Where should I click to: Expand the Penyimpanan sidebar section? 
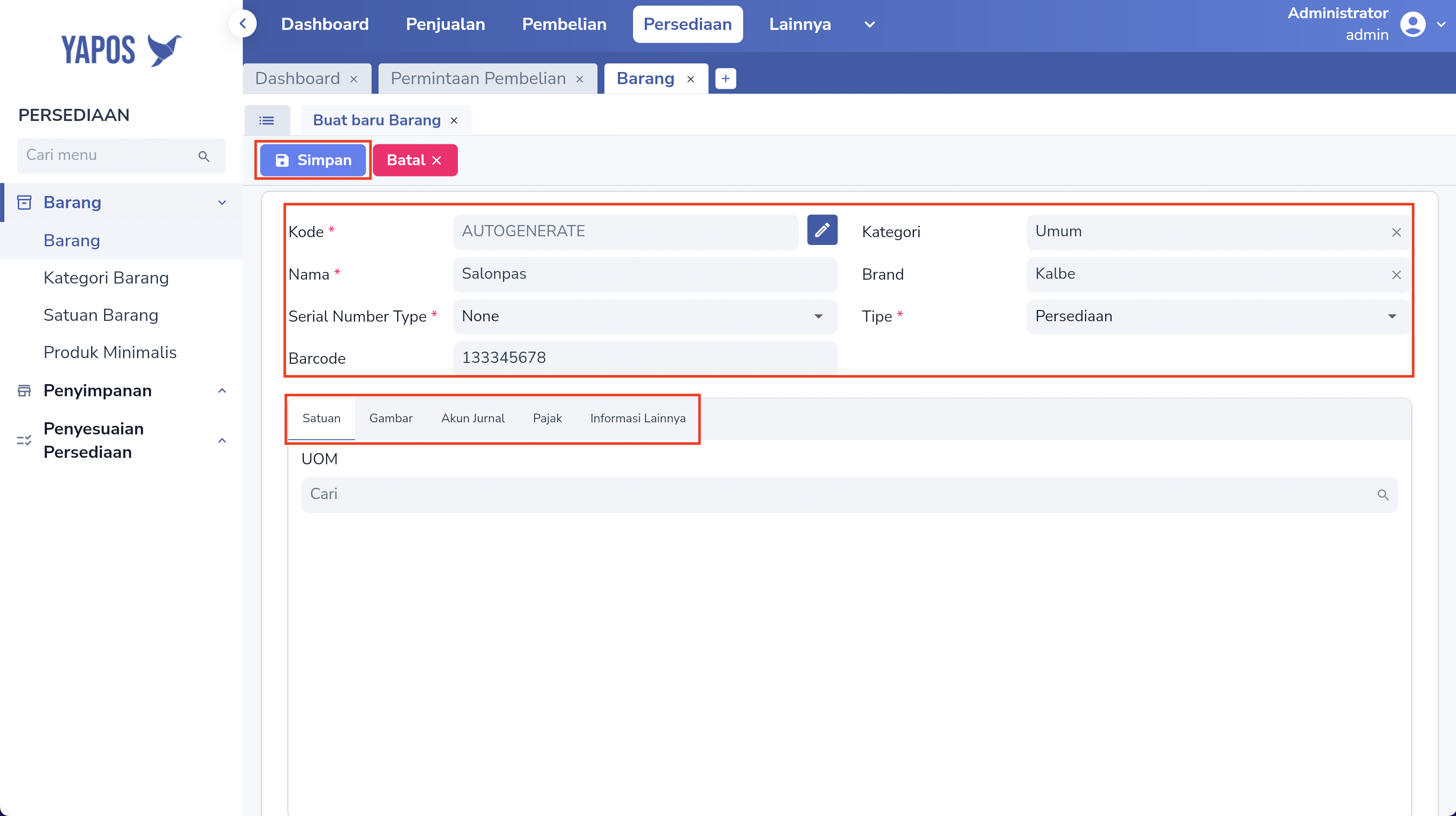pos(222,391)
